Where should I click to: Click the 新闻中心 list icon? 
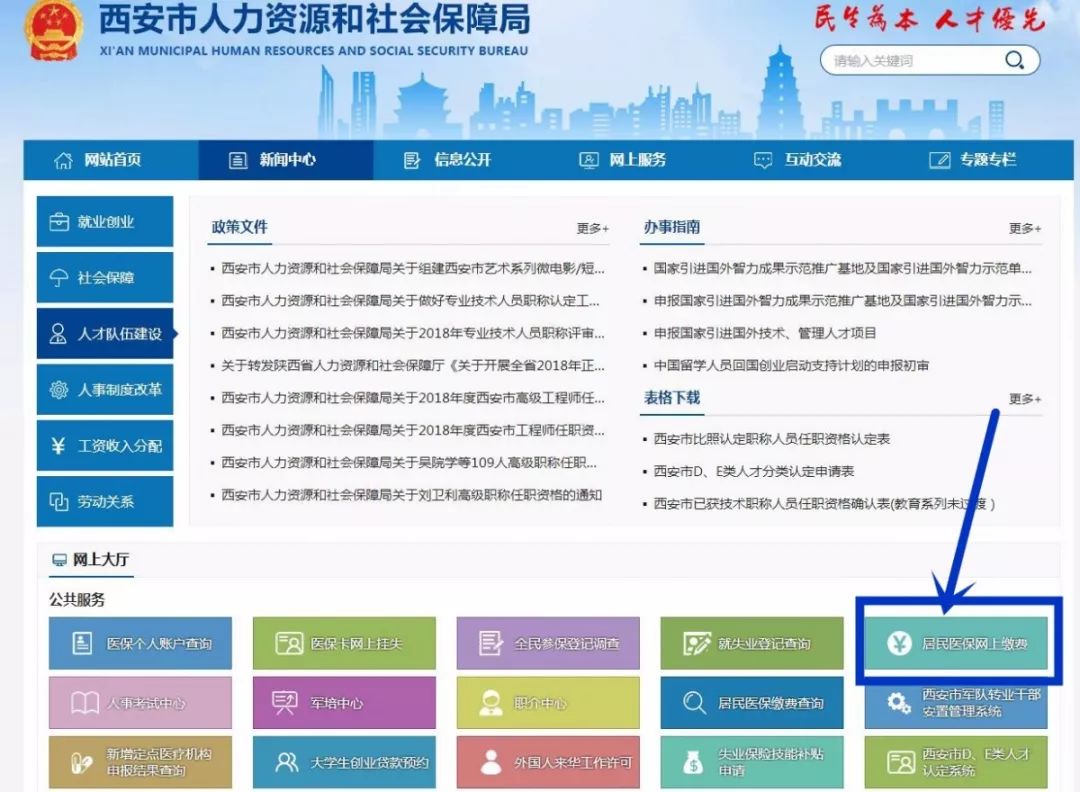coord(238,160)
